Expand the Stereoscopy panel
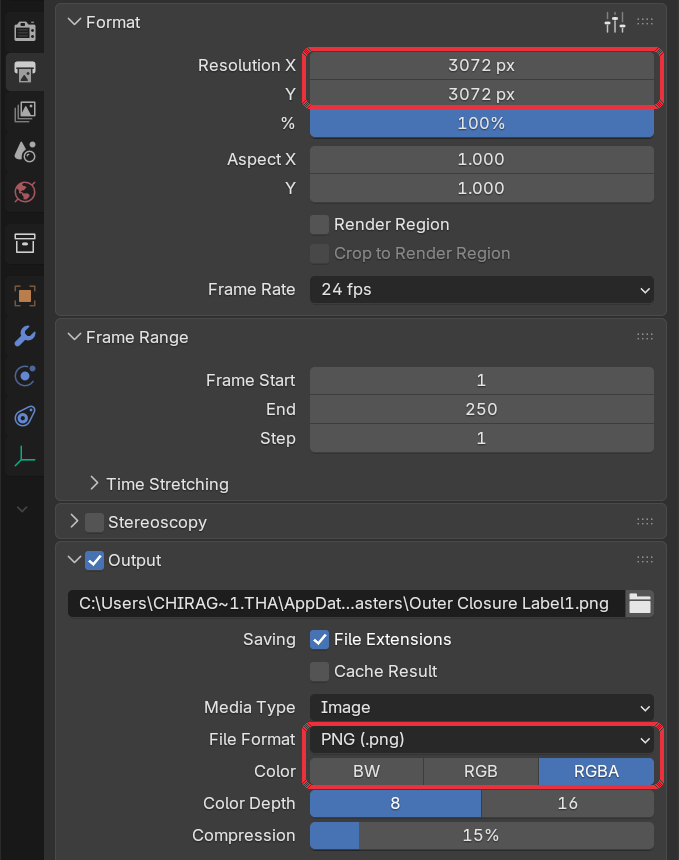The height and width of the screenshot is (860, 679). coord(74,522)
